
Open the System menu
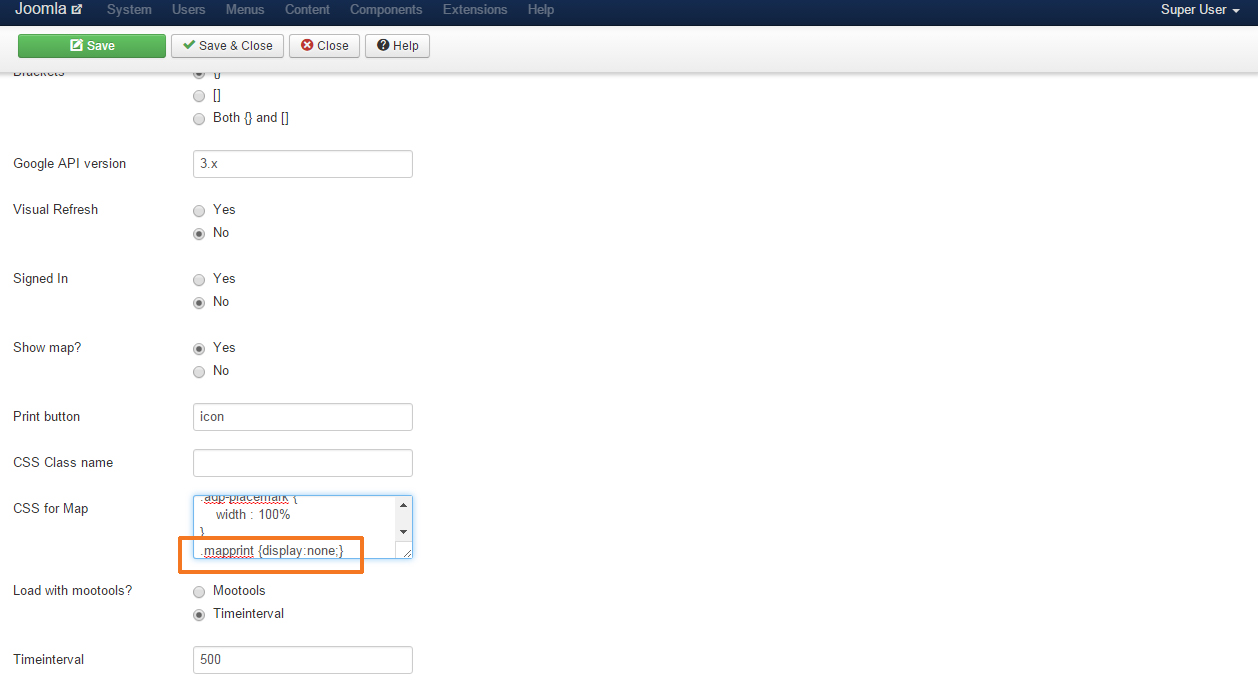click(x=129, y=9)
